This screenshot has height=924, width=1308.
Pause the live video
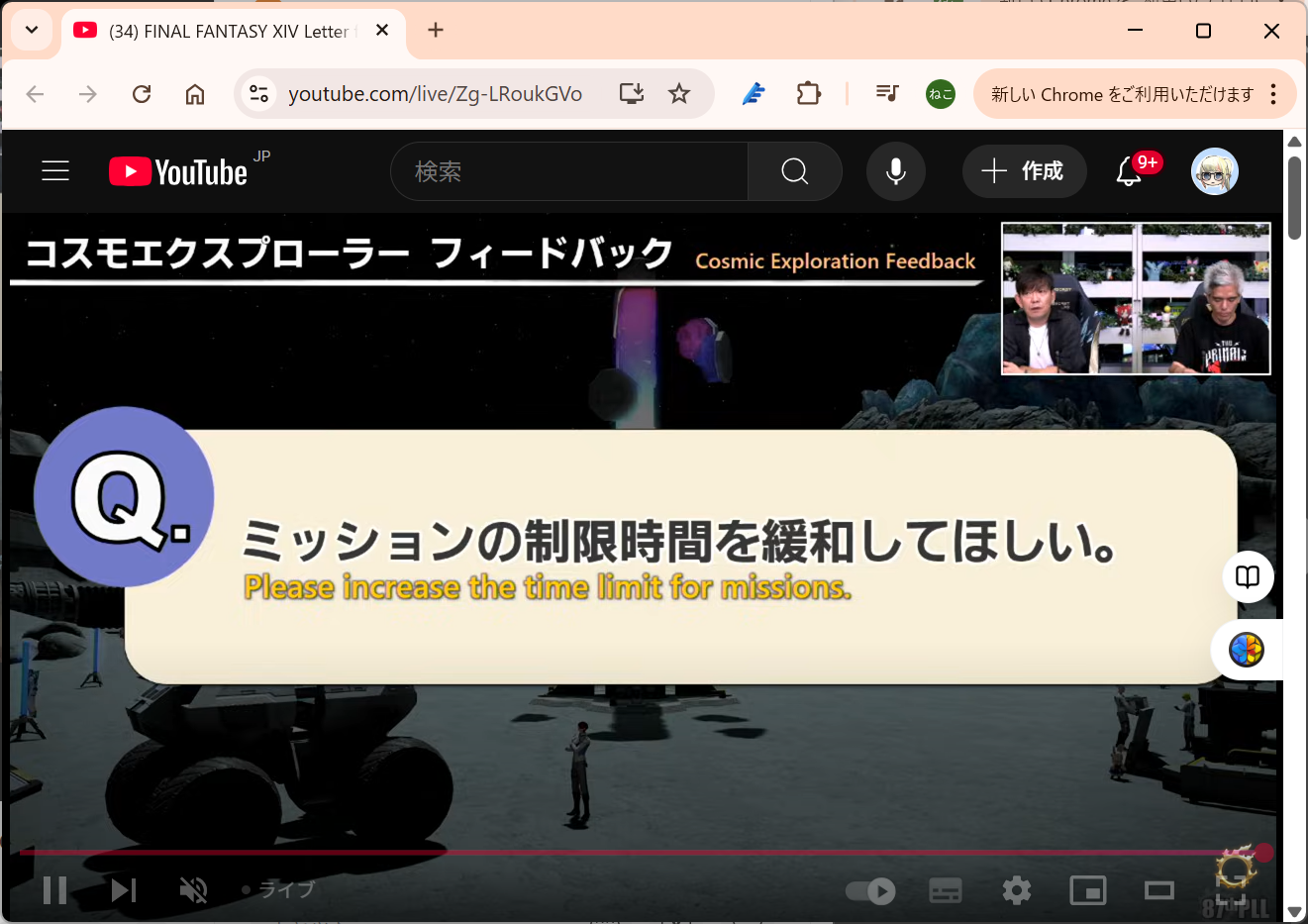pyautogui.click(x=55, y=890)
